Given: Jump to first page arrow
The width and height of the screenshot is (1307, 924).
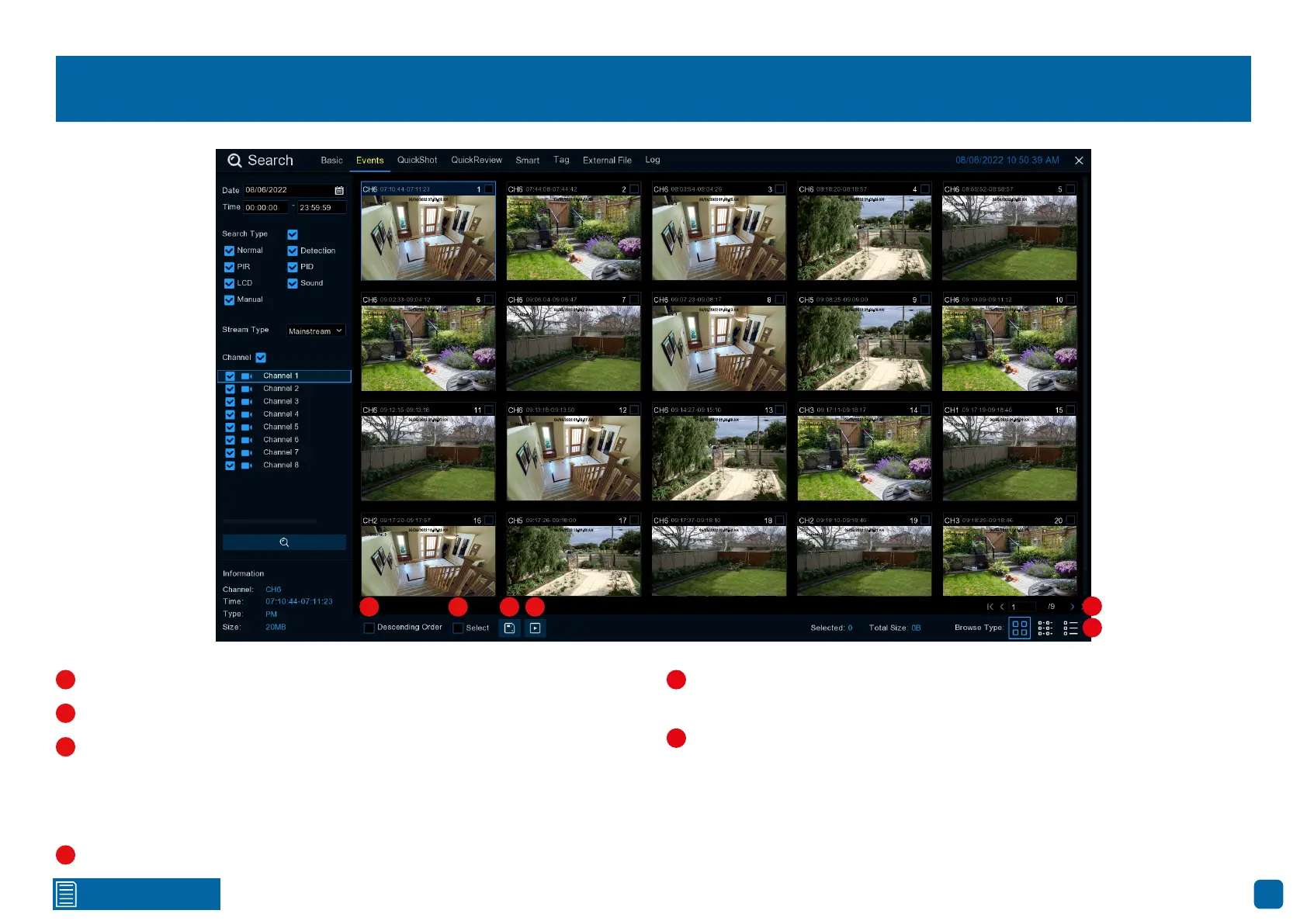Looking at the screenshot, I should point(990,607).
